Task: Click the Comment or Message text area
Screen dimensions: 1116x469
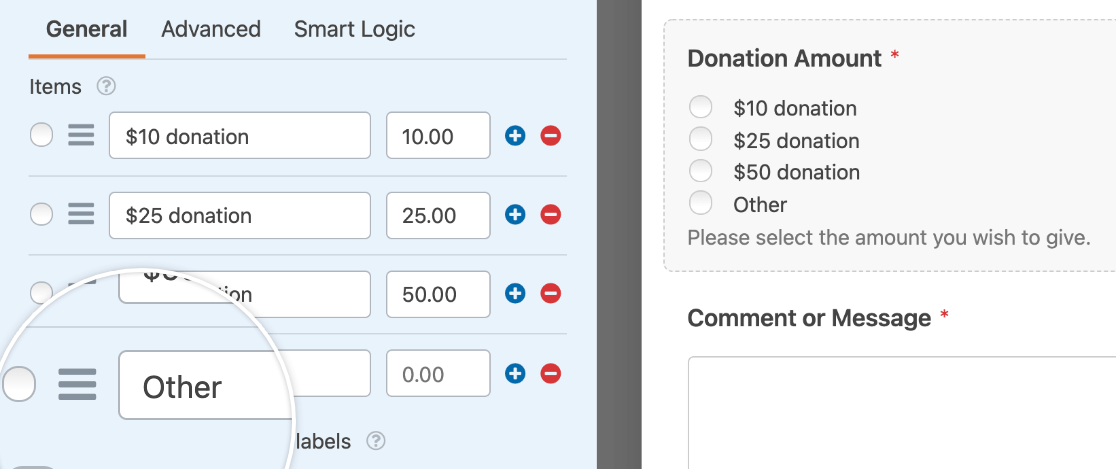Action: point(902,413)
